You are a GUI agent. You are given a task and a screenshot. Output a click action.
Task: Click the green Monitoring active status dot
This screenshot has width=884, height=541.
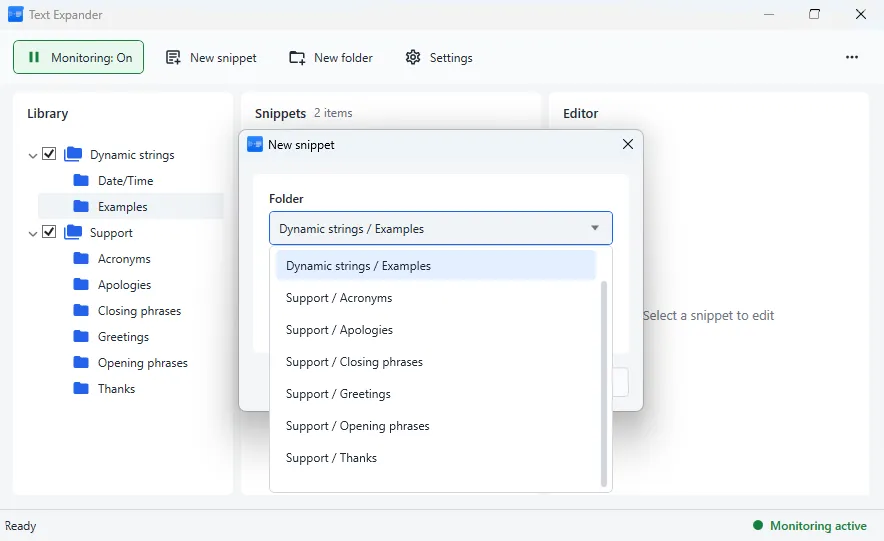(758, 525)
